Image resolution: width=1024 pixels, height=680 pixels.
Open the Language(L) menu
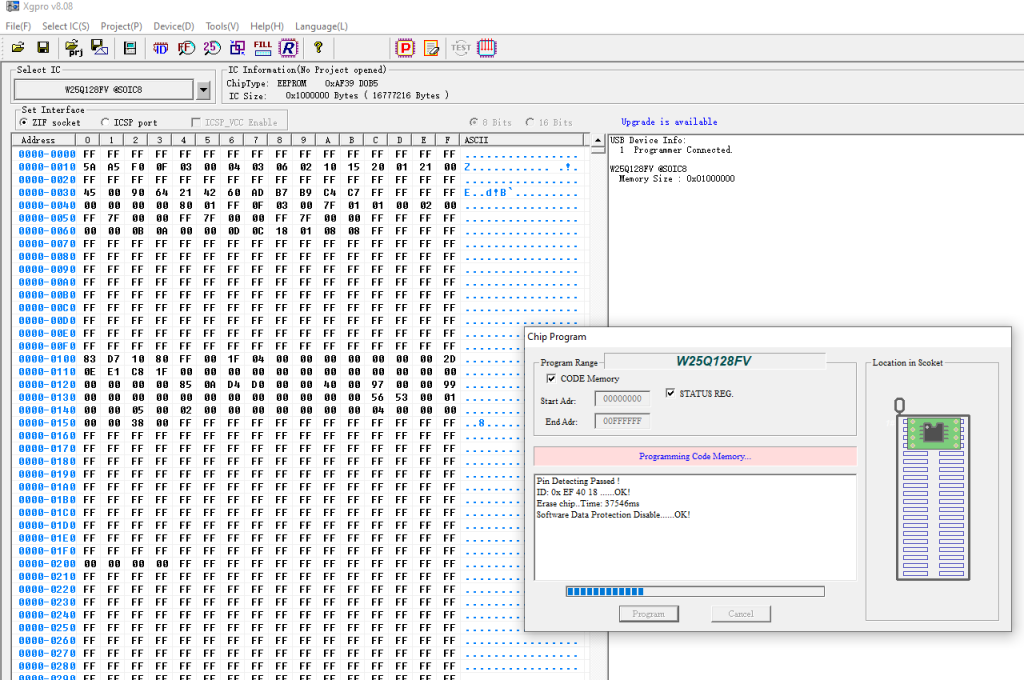(x=321, y=26)
